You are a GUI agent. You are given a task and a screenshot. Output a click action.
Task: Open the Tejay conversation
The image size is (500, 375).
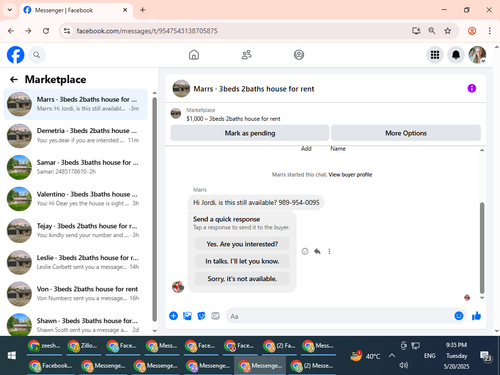(75, 231)
